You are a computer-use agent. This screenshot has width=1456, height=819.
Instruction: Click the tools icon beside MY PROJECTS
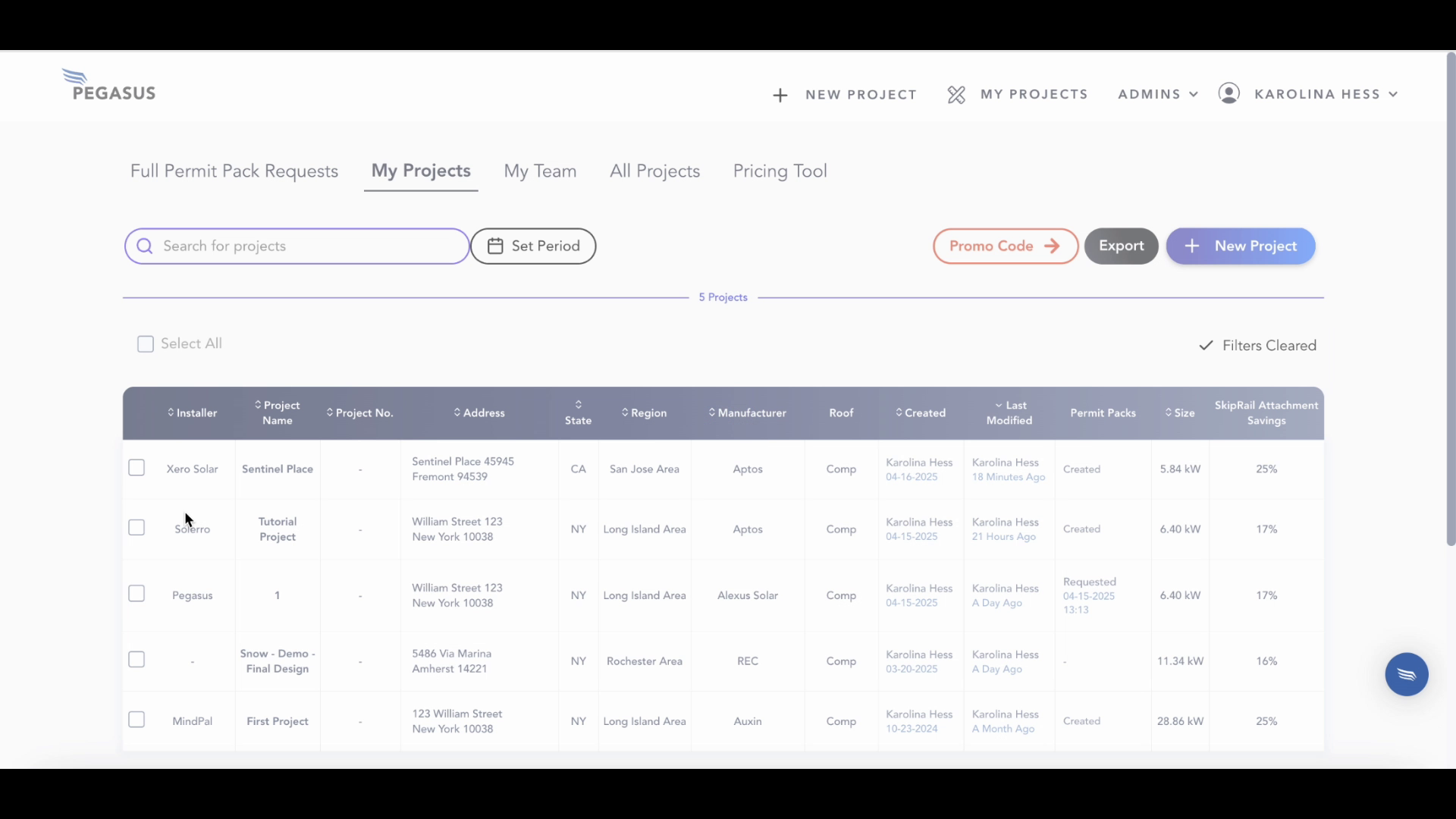coord(956,95)
